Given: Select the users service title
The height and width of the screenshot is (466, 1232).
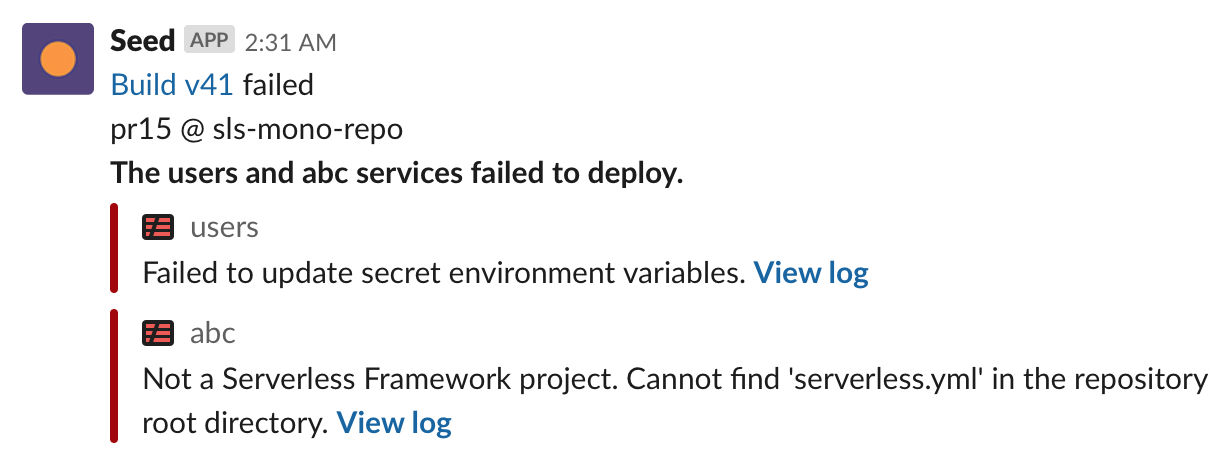Looking at the screenshot, I should point(224,228).
